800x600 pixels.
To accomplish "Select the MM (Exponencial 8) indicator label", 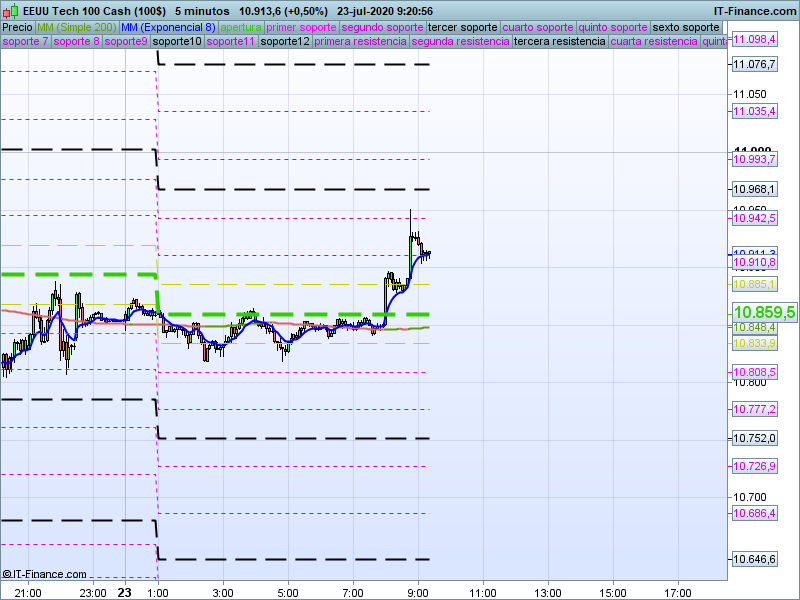I will click(x=168, y=27).
